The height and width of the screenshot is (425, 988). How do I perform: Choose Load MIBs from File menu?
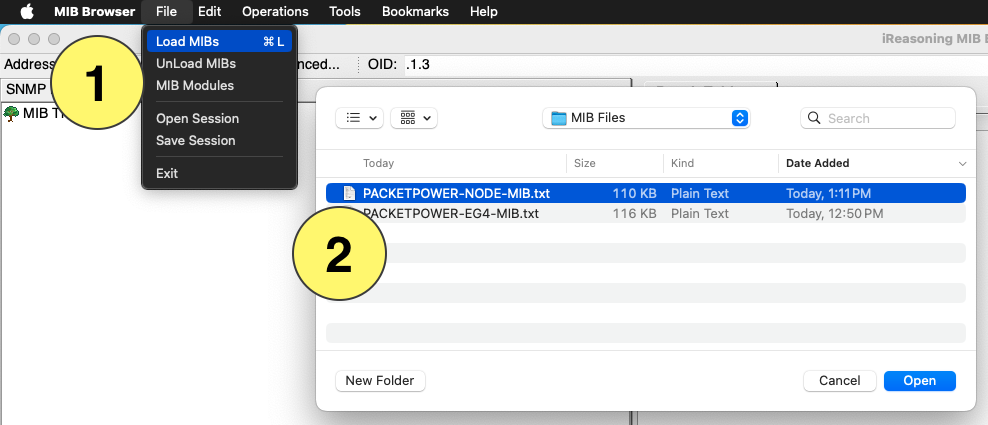188,41
